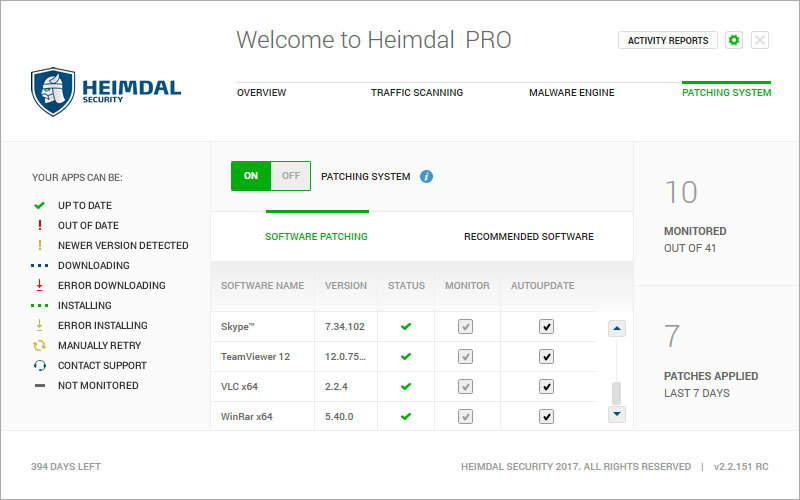This screenshot has width=800, height=500.
Task: Switch the Patching System toggle to ON
Action: pos(251,176)
